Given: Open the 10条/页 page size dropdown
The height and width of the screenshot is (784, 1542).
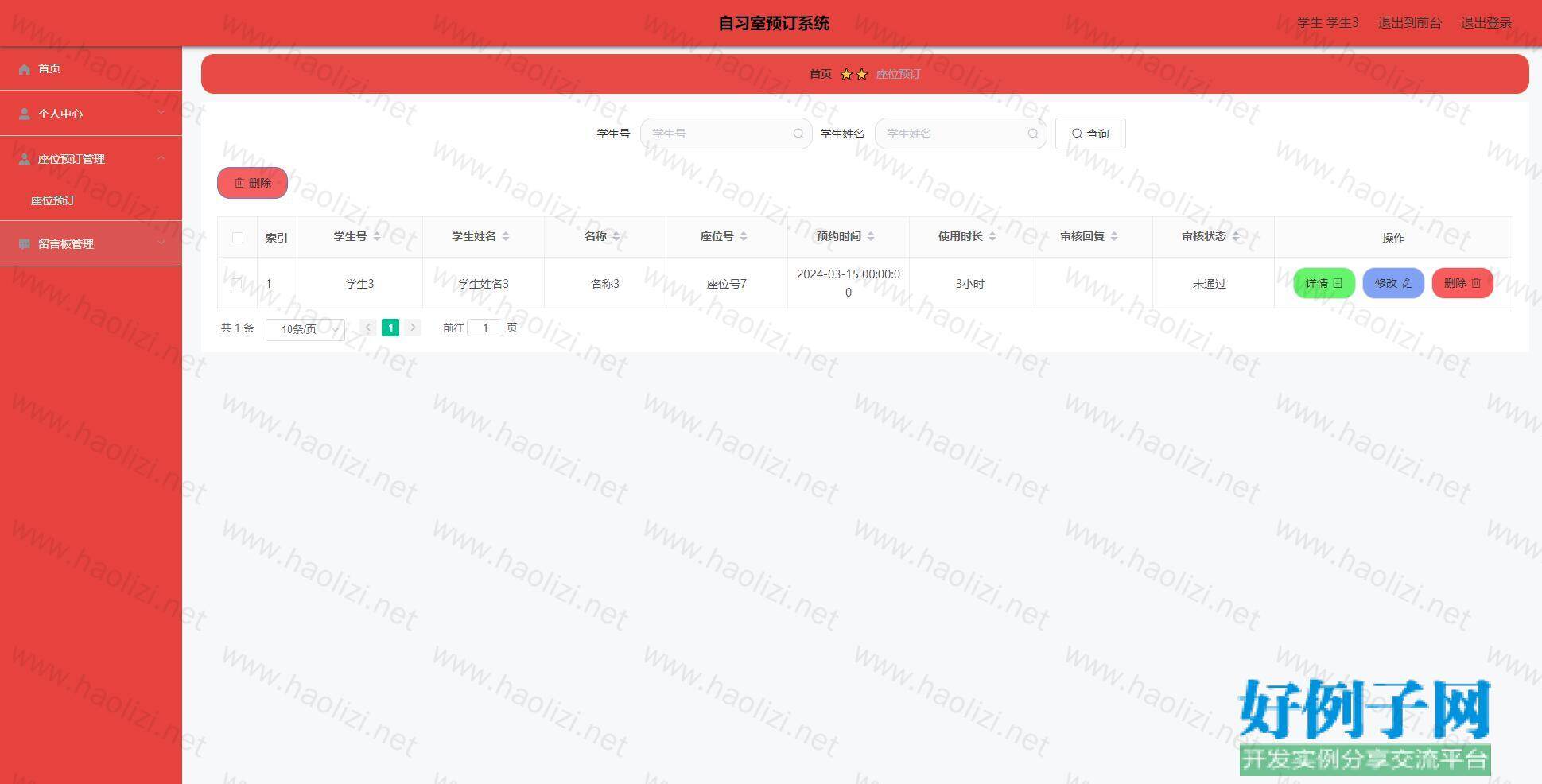Looking at the screenshot, I should pos(305,329).
